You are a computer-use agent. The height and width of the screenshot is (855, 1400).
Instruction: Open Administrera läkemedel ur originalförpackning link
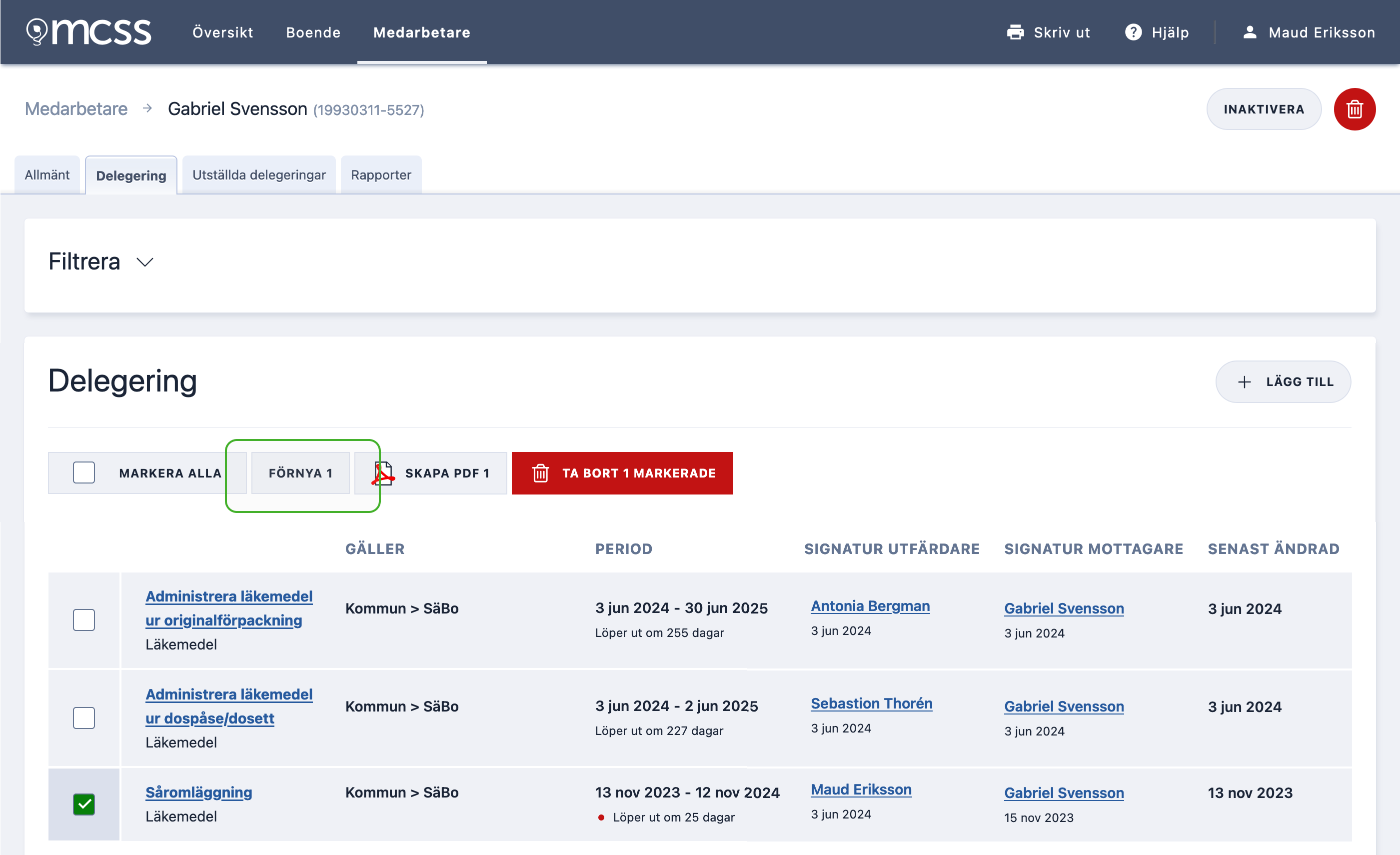(x=229, y=608)
